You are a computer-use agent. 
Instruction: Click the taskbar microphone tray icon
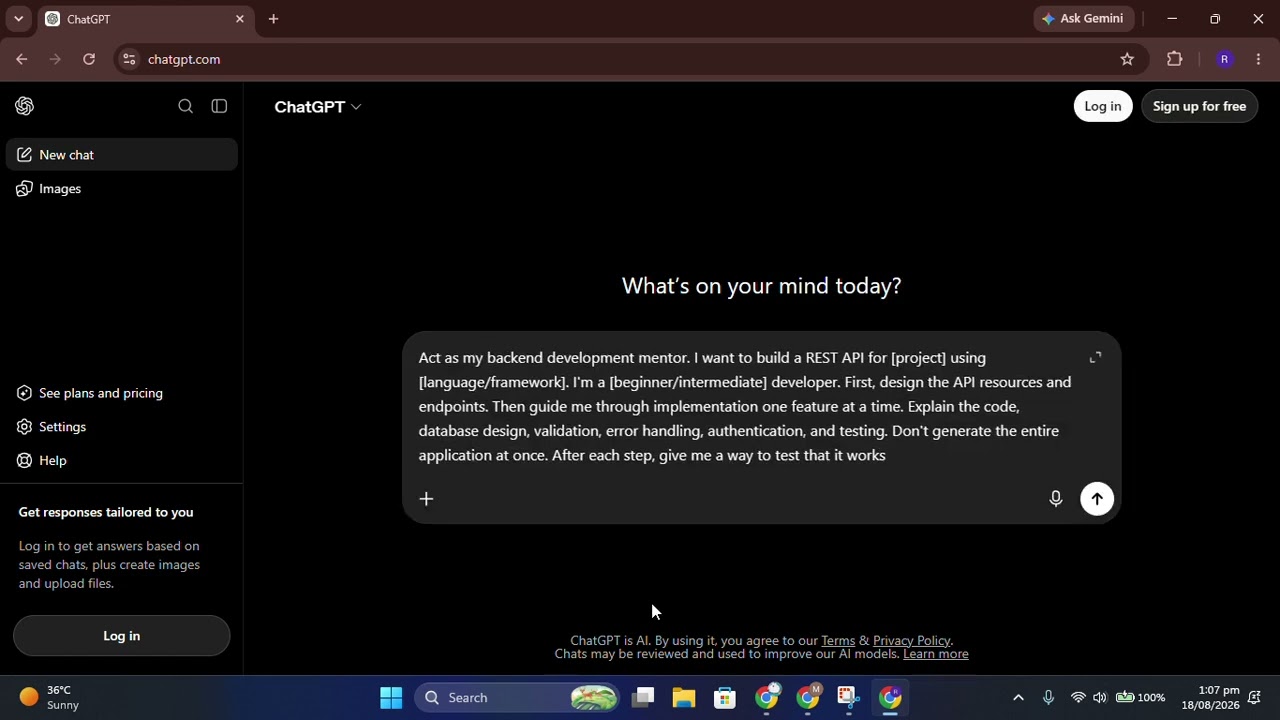[x=1048, y=698]
